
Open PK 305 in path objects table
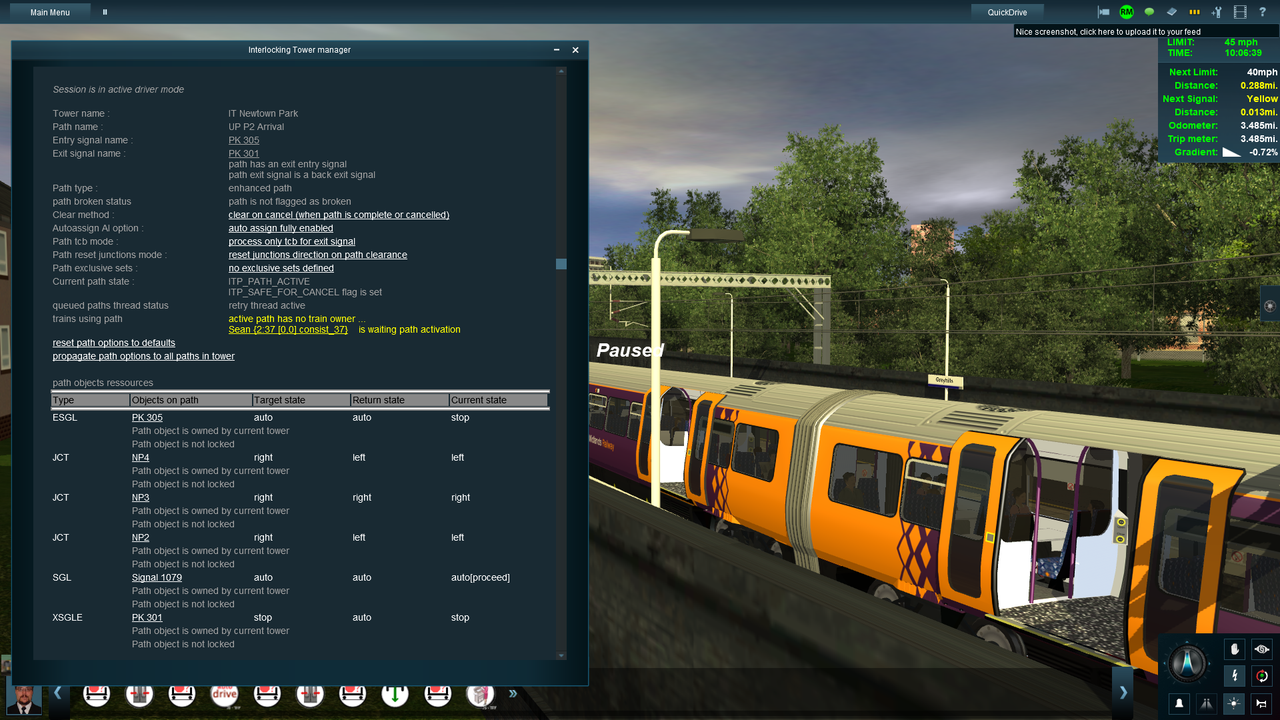[147, 417]
